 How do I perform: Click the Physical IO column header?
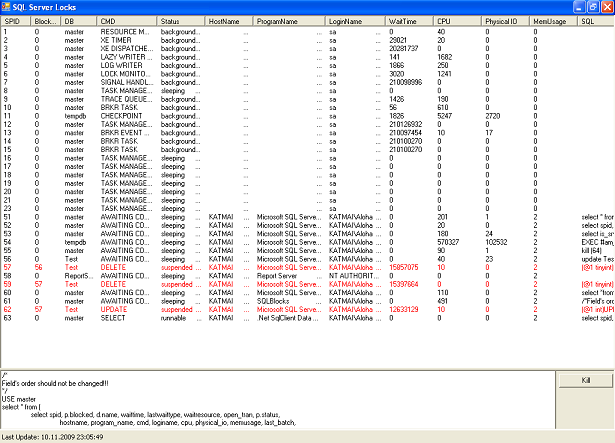(x=505, y=21)
